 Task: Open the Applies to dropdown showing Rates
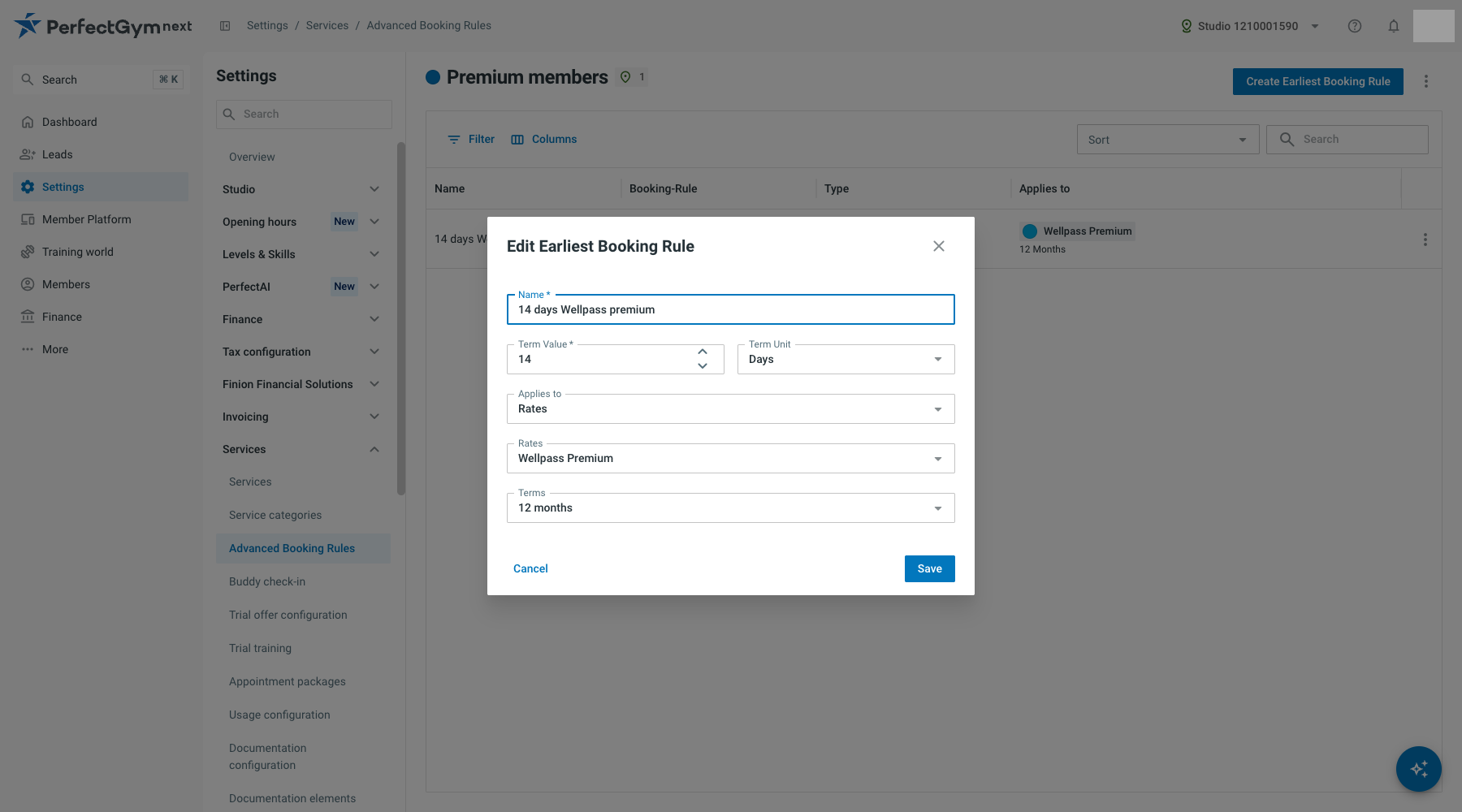tap(730, 408)
